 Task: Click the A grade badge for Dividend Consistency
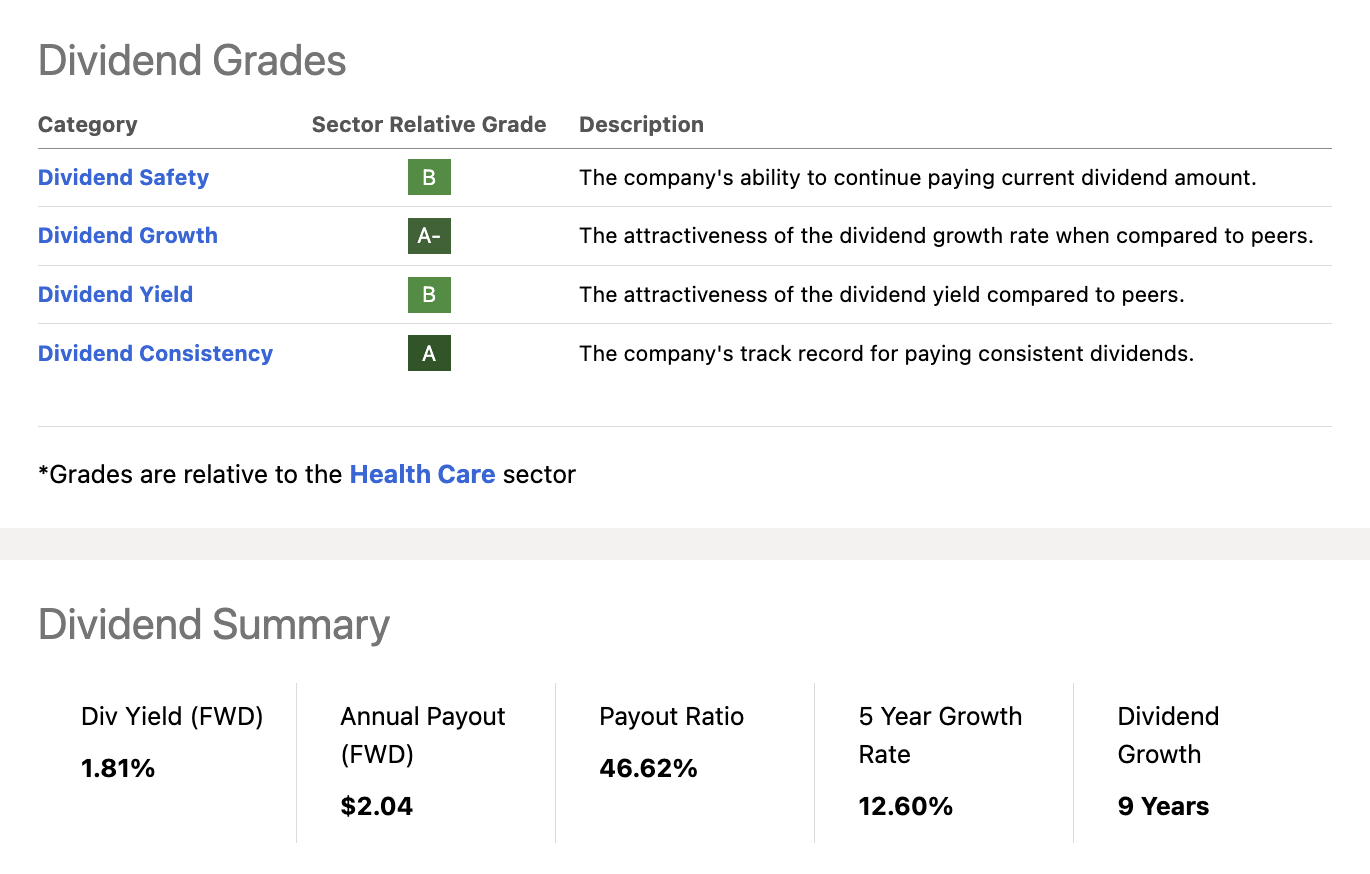(429, 353)
